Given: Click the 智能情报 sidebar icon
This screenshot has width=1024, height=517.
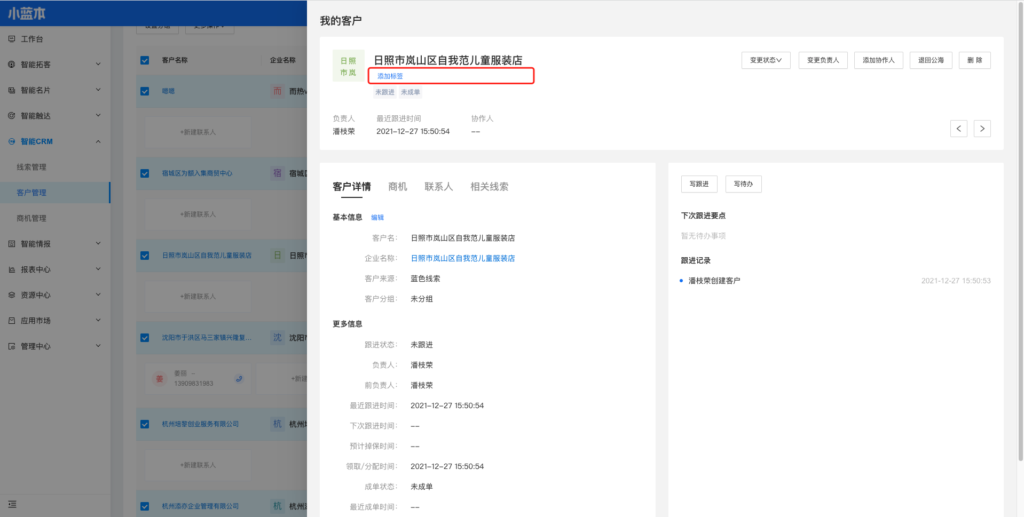Looking at the screenshot, I should (x=12, y=243).
